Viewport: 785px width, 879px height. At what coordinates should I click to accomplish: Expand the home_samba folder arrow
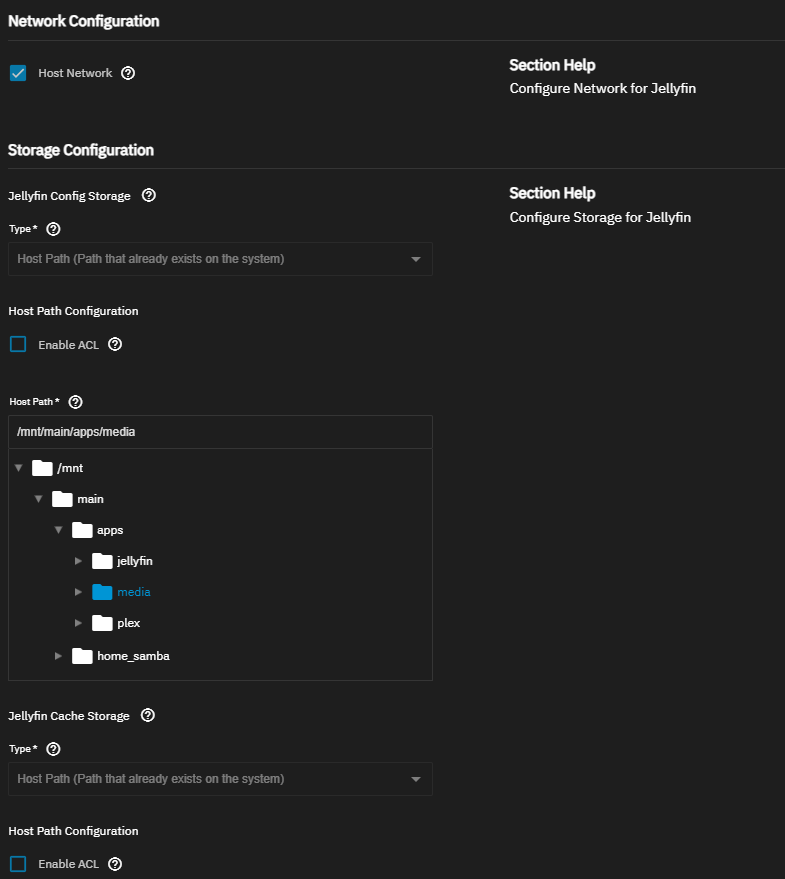tap(58, 656)
